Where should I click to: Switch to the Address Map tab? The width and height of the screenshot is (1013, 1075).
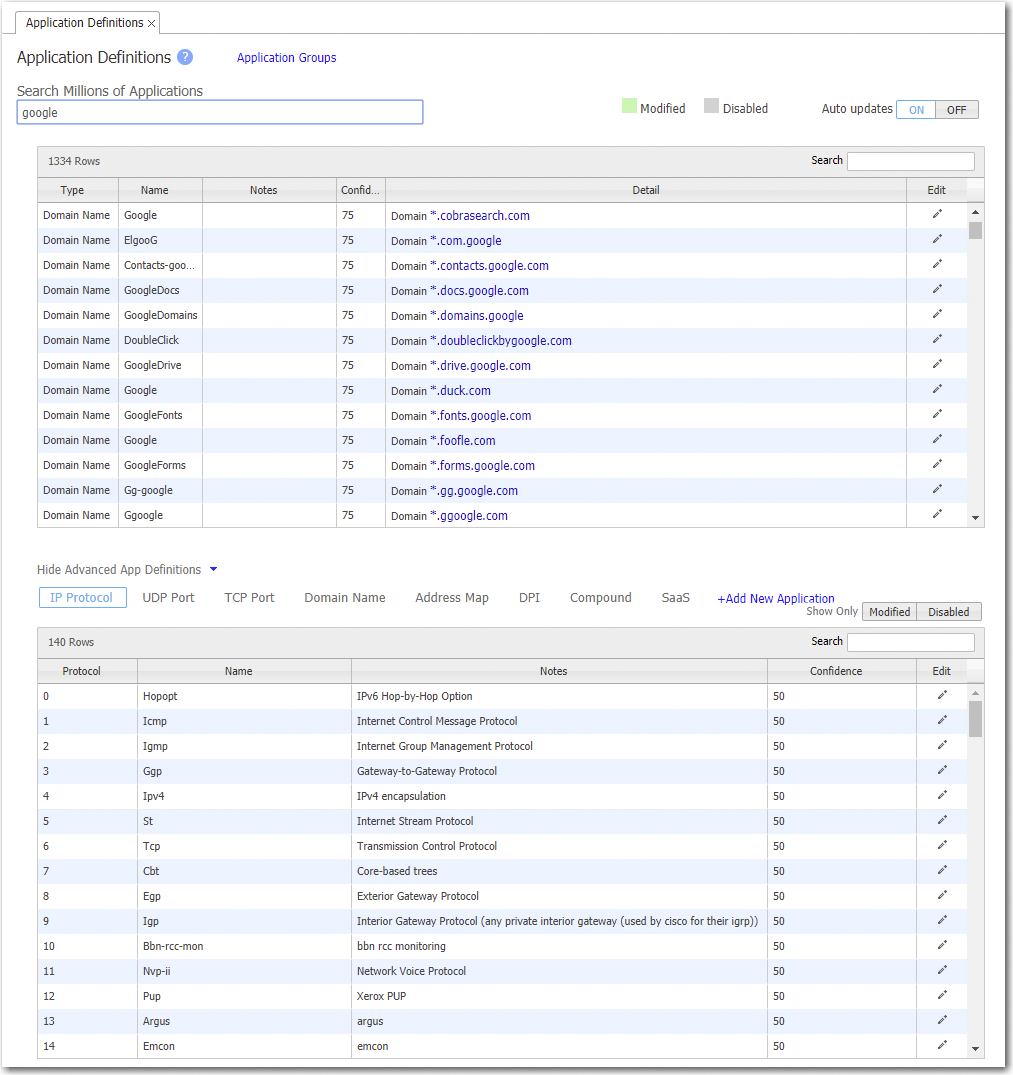coord(452,597)
